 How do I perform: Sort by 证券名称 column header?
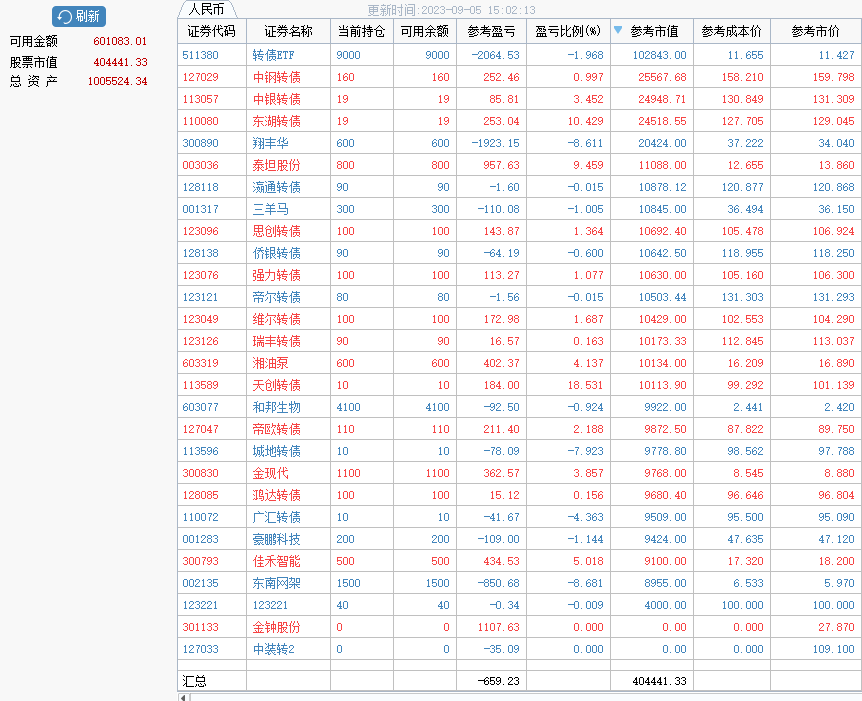click(x=288, y=31)
